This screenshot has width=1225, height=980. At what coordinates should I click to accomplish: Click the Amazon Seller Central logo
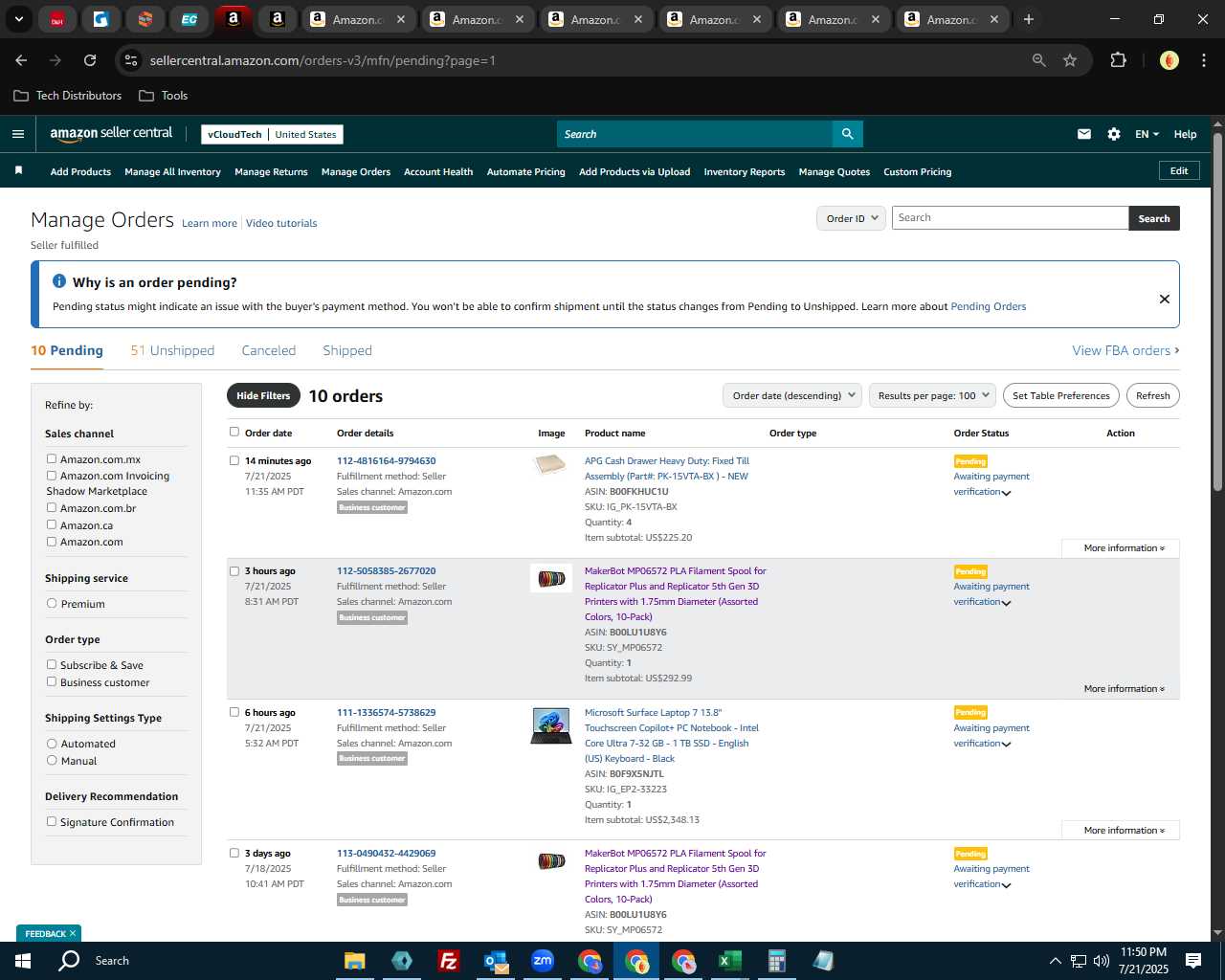pyautogui.click(x=111, y=134)
